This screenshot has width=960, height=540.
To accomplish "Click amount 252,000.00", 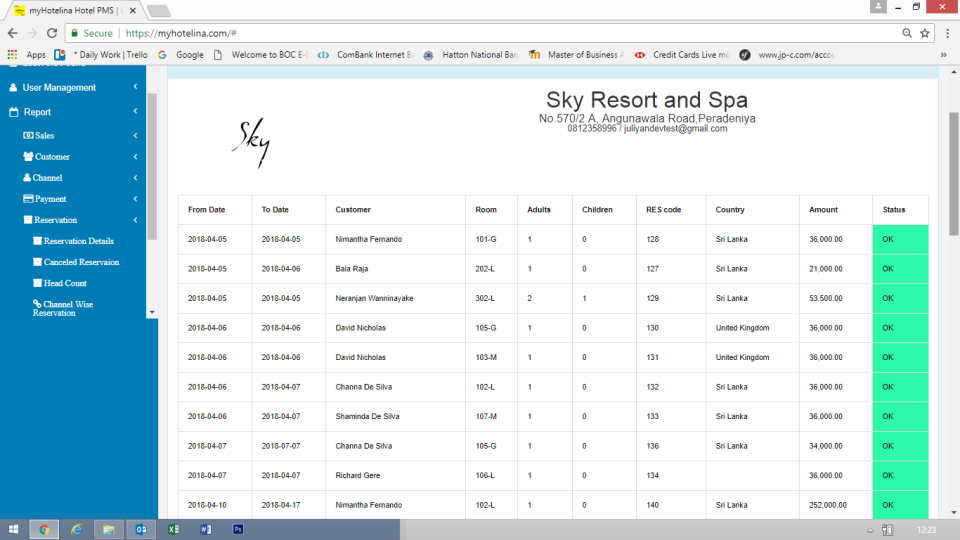I will click(828, 505).
